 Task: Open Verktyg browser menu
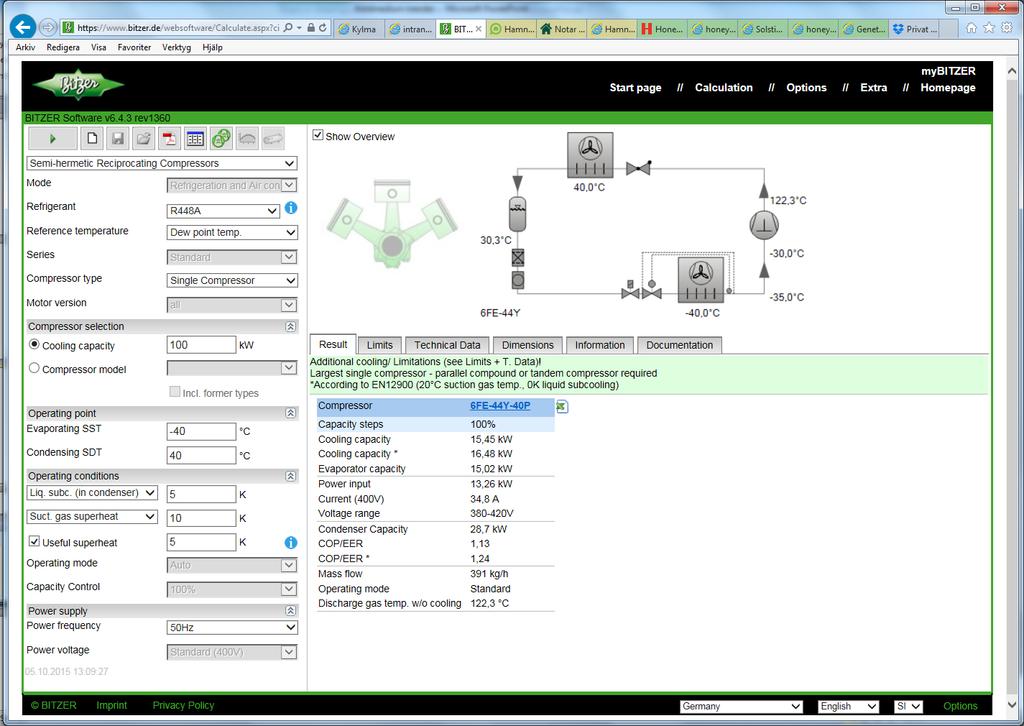[x=176, y=47]
